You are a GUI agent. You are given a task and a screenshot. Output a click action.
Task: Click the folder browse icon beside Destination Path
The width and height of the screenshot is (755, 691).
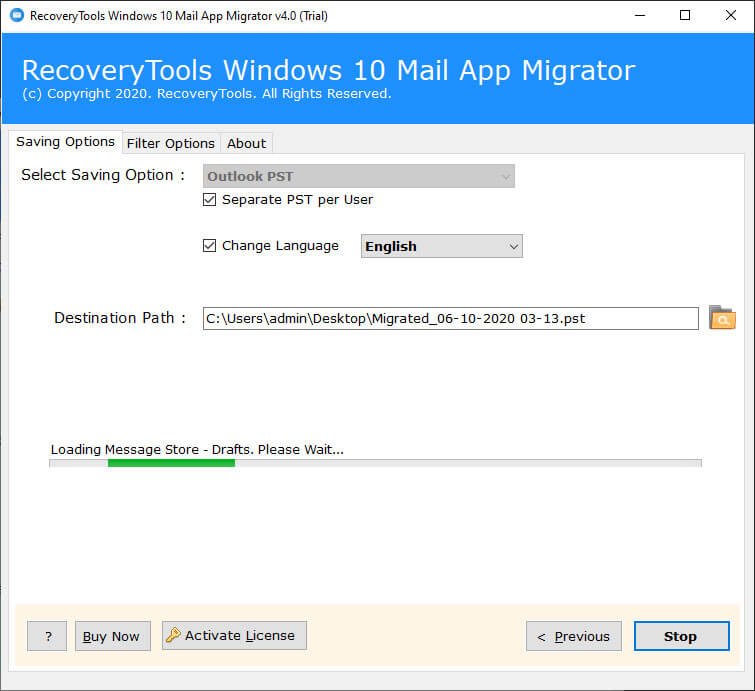(x=722, y=318)
